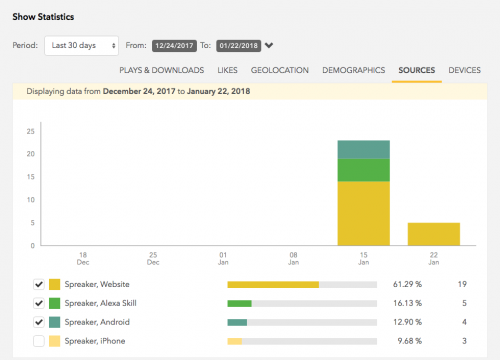Click the 'Displaying data from' banner text
The width and height of the screenshot is (500, 360).
[63, 91]
